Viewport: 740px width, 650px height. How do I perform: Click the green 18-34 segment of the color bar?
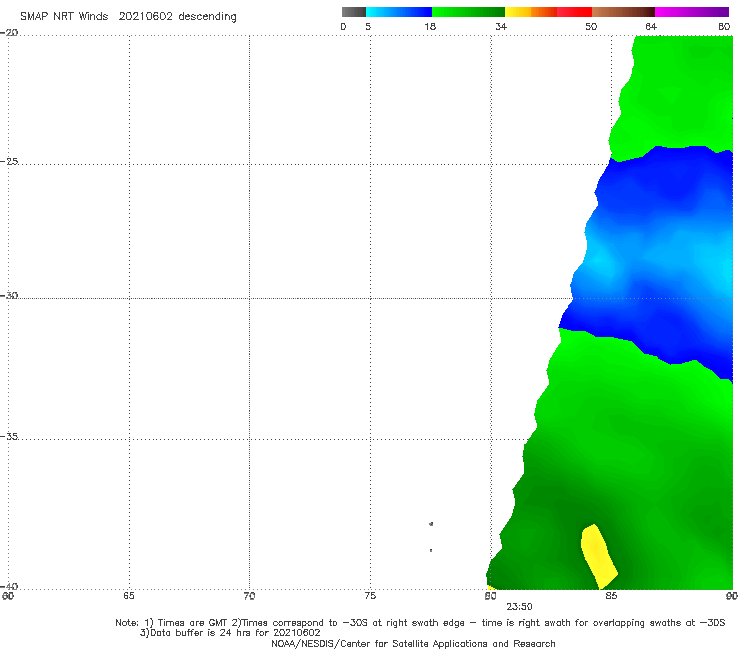[468, 12]
